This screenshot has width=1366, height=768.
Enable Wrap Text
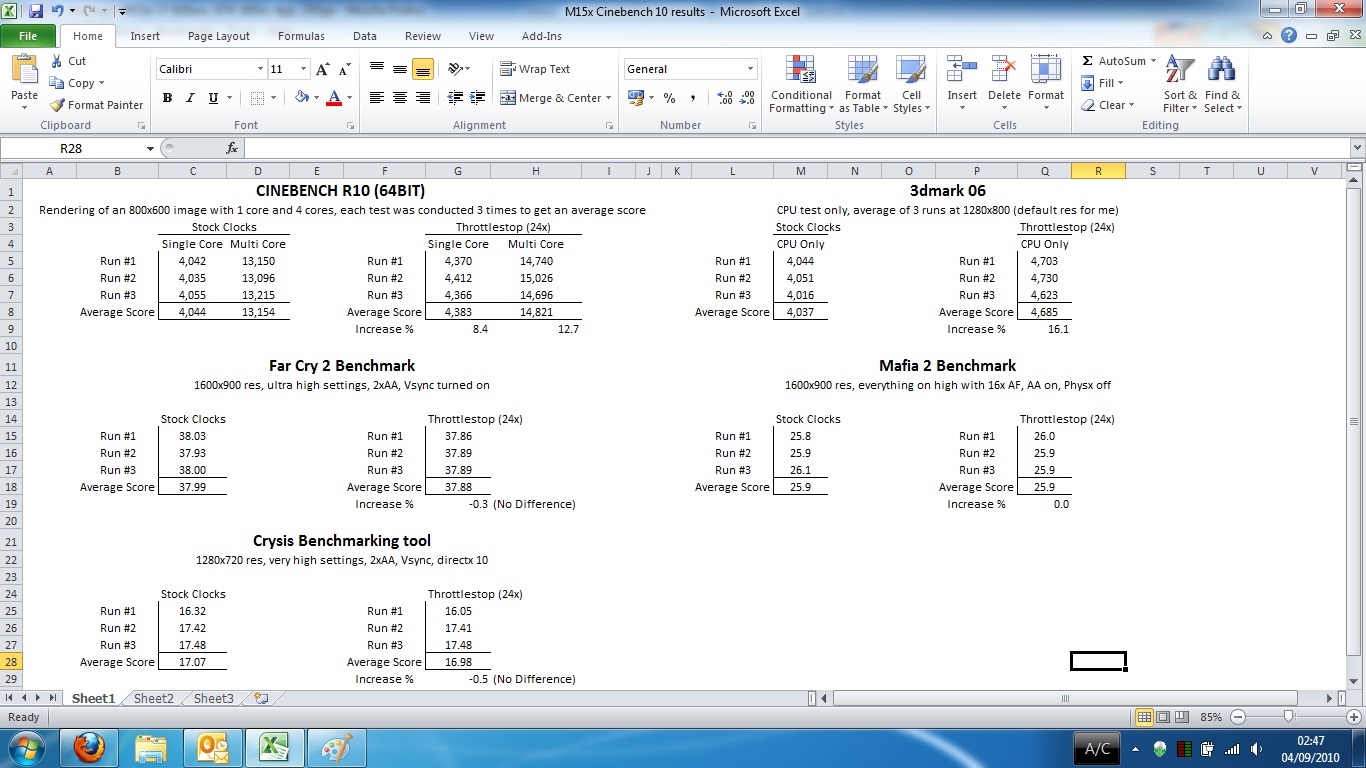coord(535,69)
